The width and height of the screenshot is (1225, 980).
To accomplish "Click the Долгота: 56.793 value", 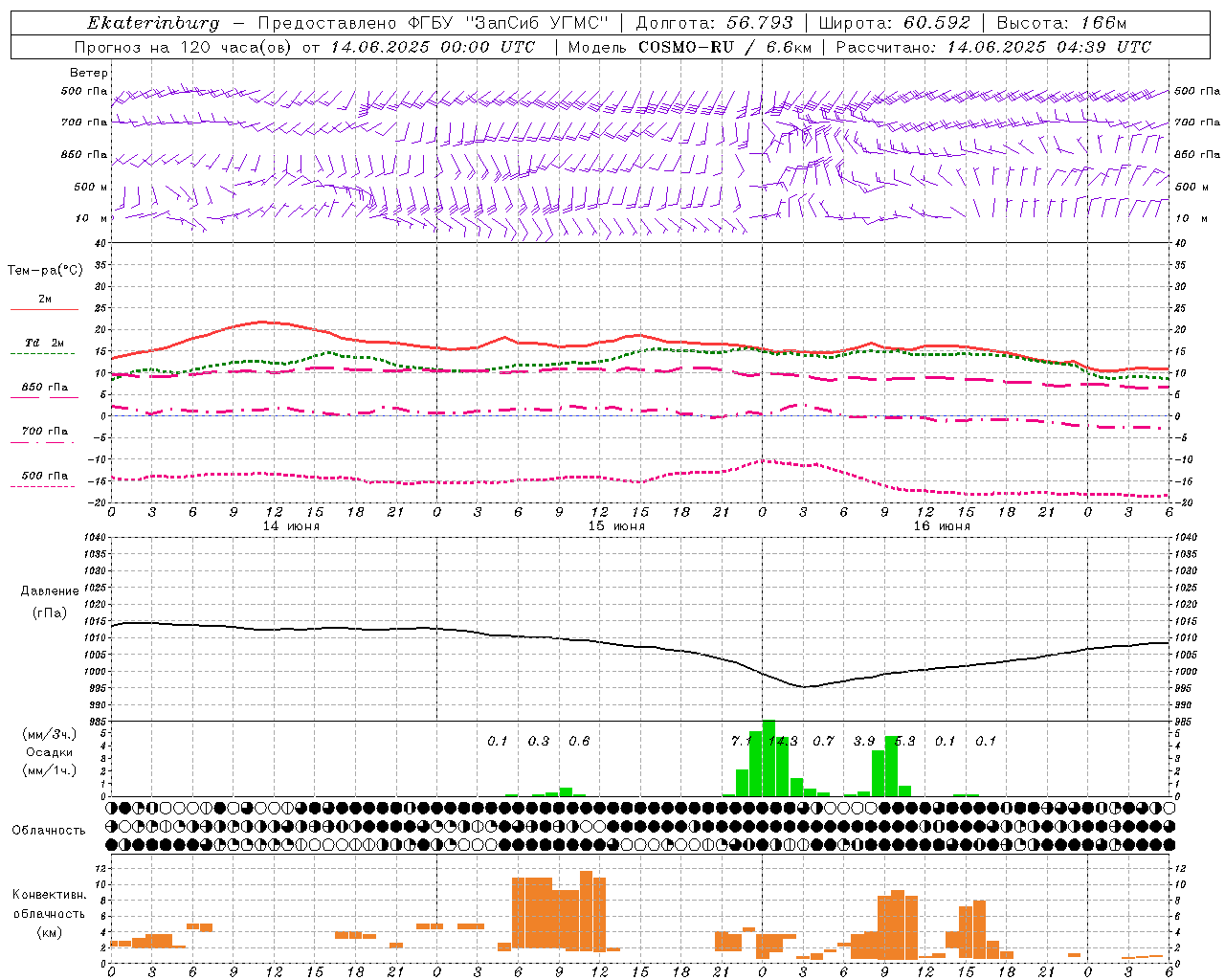I will click(x=715, y=23).
